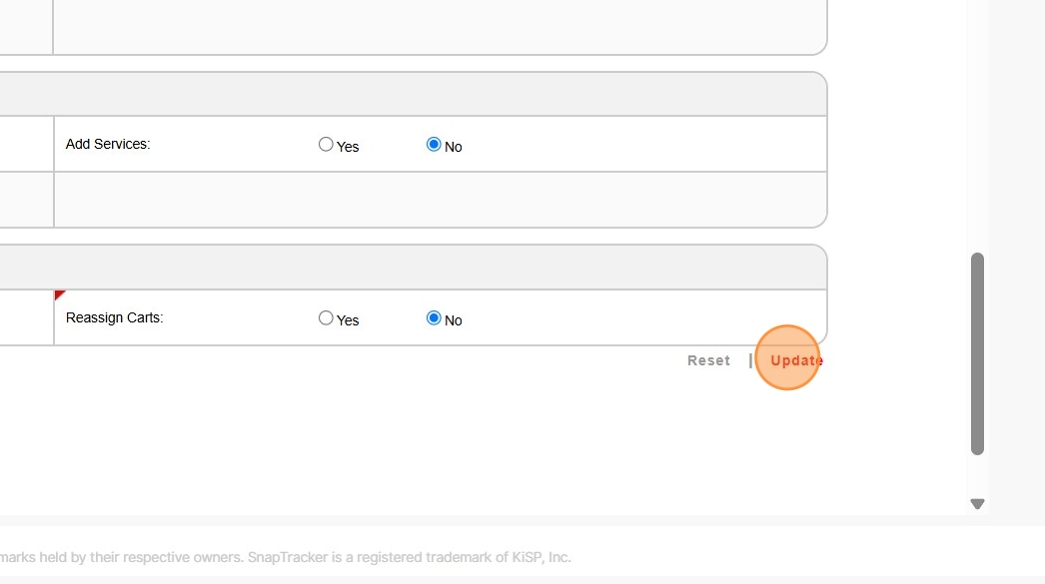Enable Yes radio for Reassign Carts
Screen dimensions: 1045x584
point(326,318)
